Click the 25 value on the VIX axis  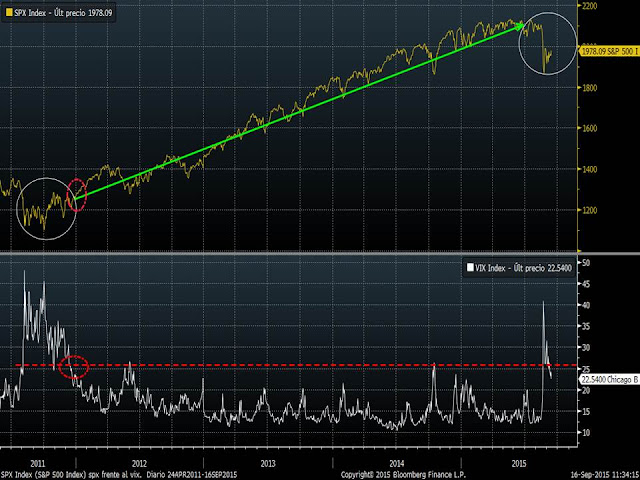(586, 369)
